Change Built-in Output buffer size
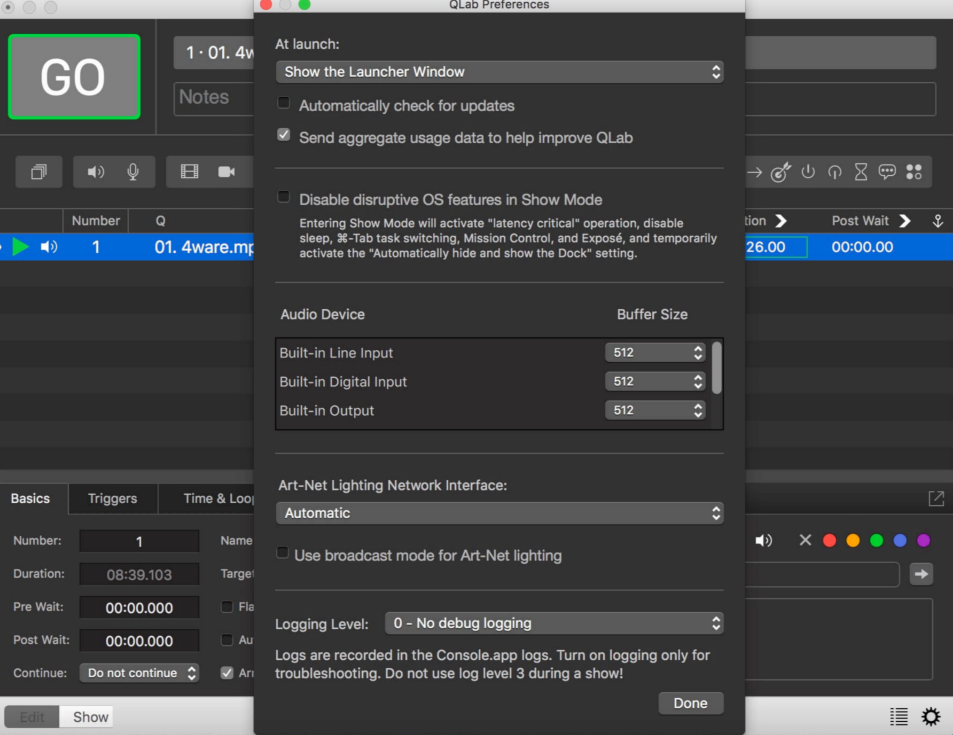This screenshot has height=735, width=953. 655,410
